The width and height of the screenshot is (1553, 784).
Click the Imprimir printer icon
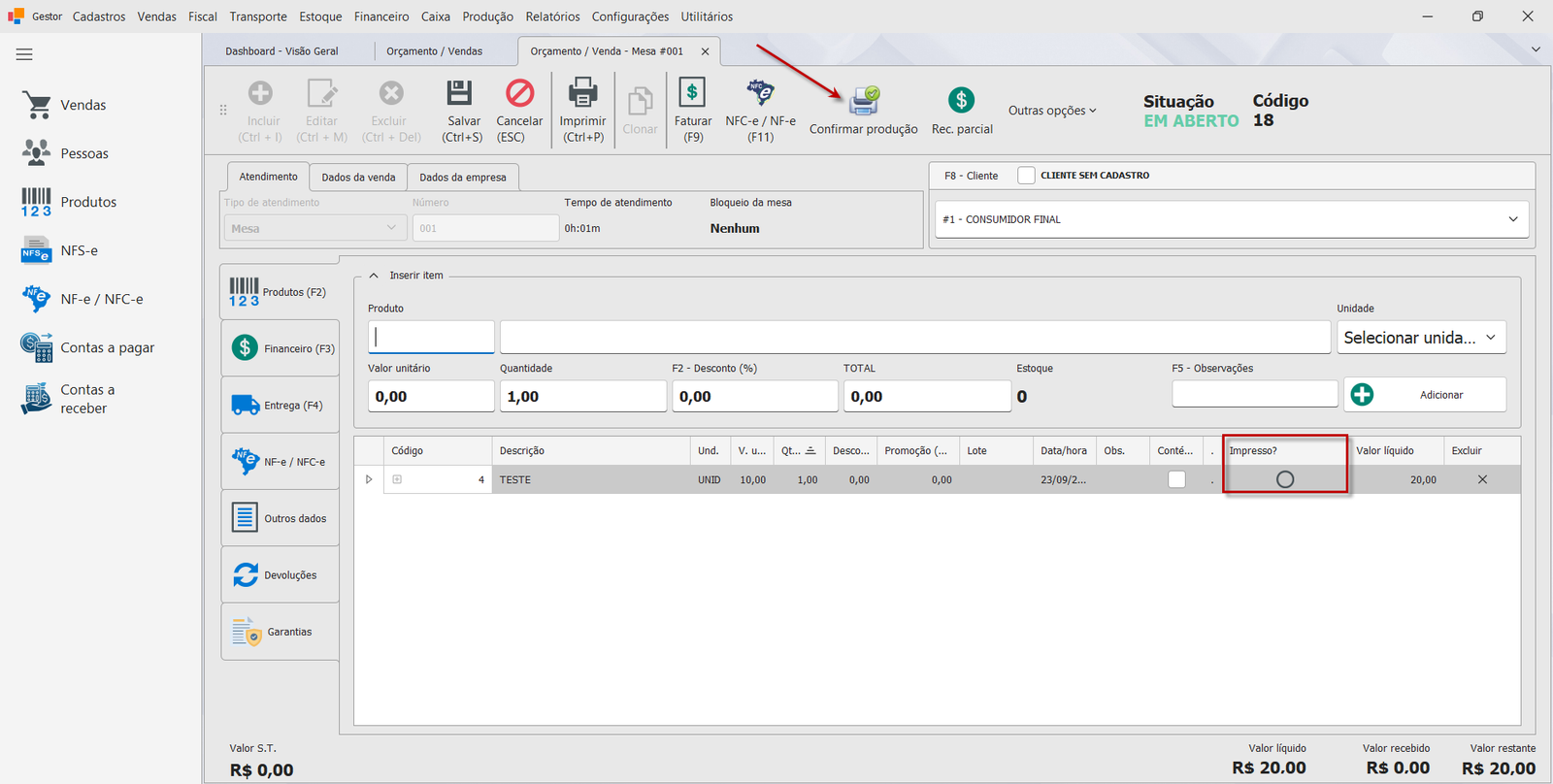pos(582,93)
